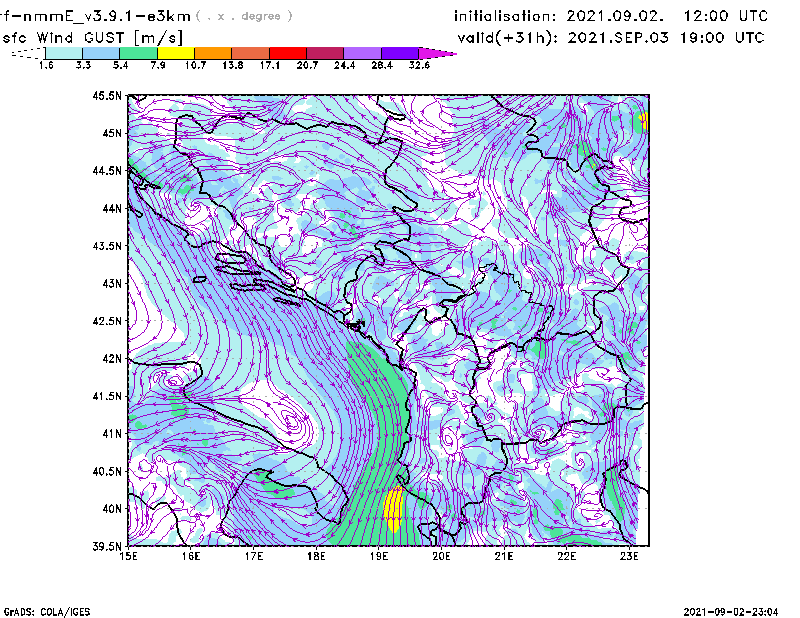Select the orange legend color swatch
This screenshot has width=800, height=618.
[213, 53]
